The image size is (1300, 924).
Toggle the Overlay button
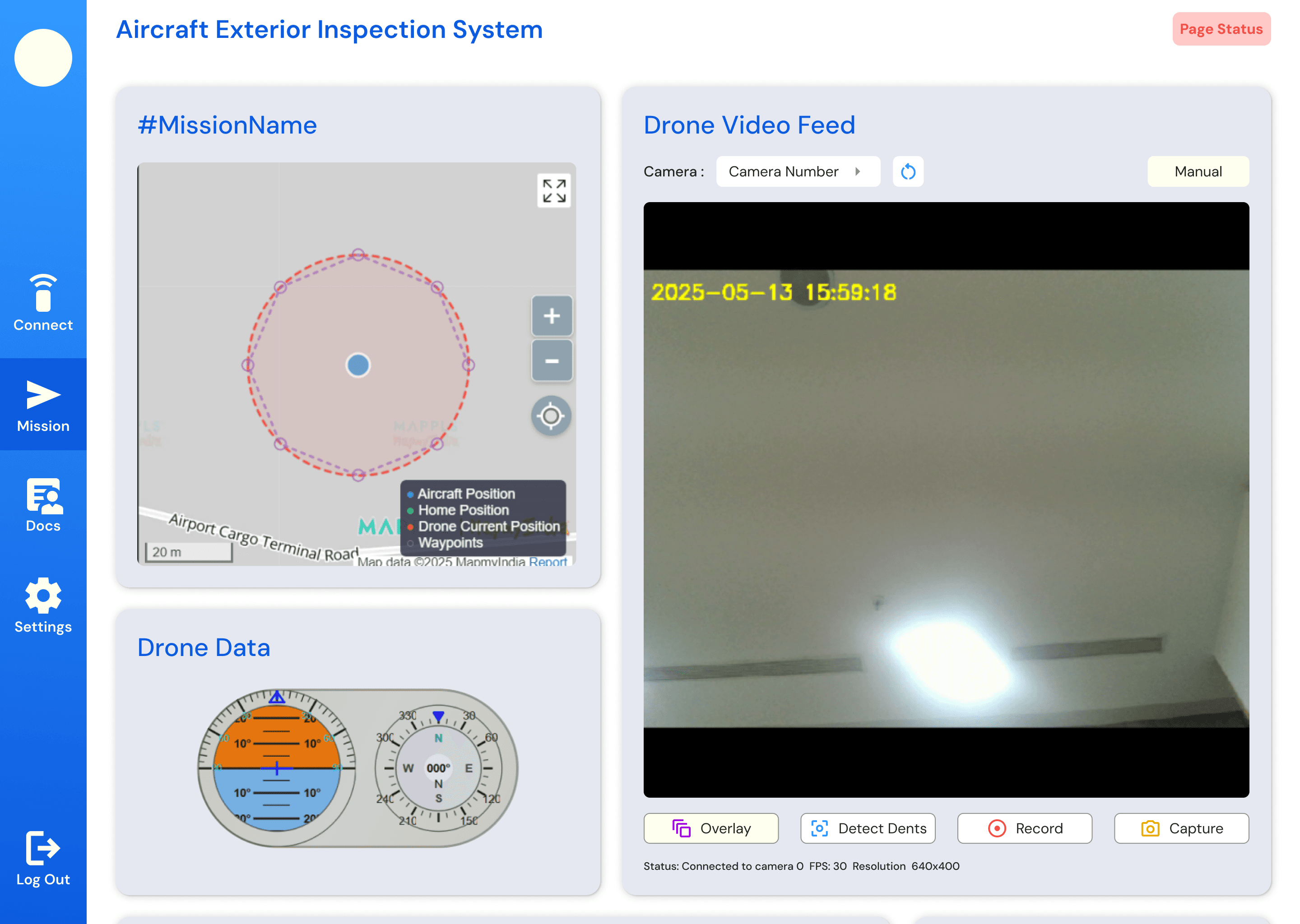tap(711, 828)
